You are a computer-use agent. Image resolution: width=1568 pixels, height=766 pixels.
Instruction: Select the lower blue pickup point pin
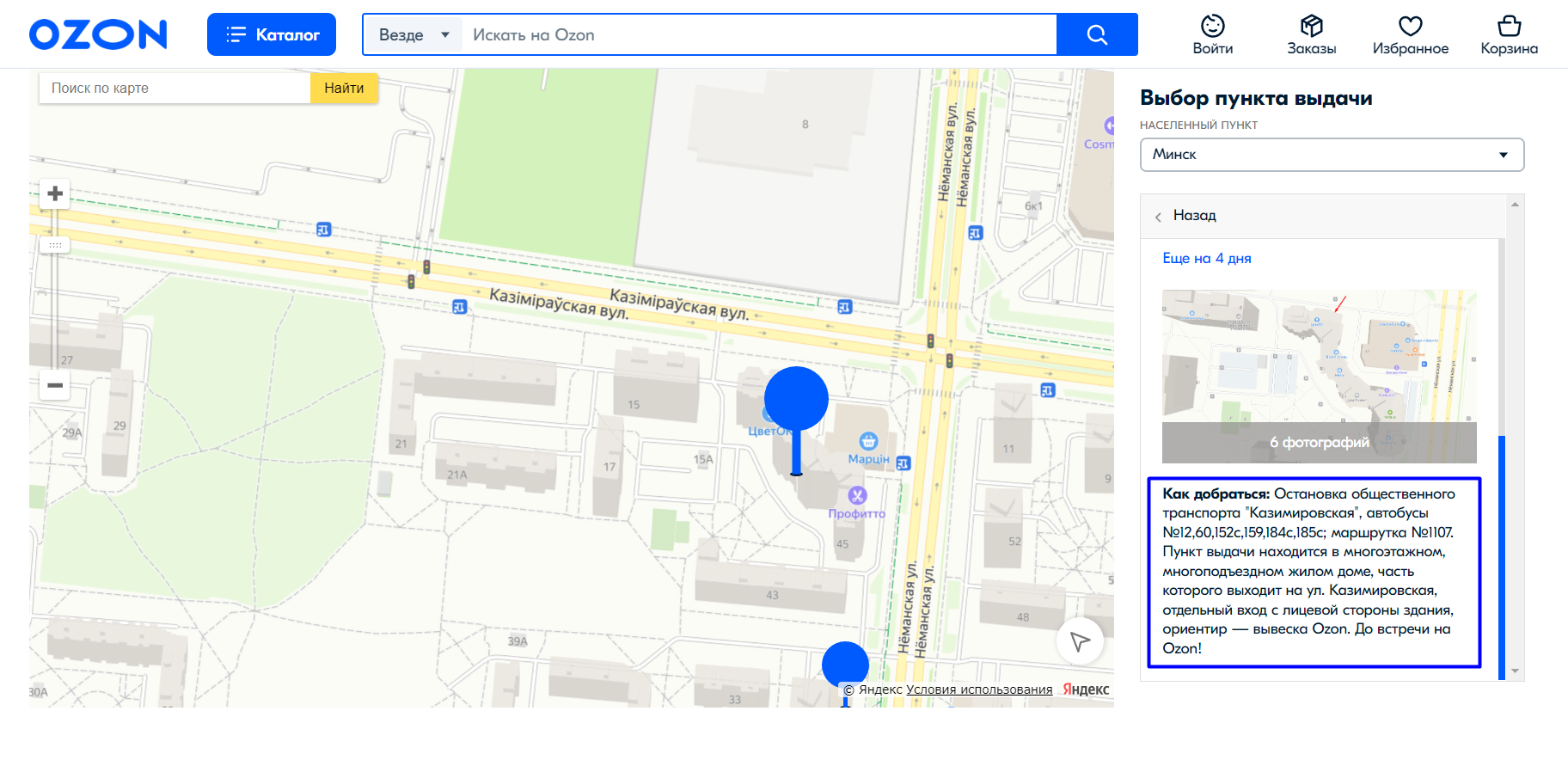click(845, 665)
